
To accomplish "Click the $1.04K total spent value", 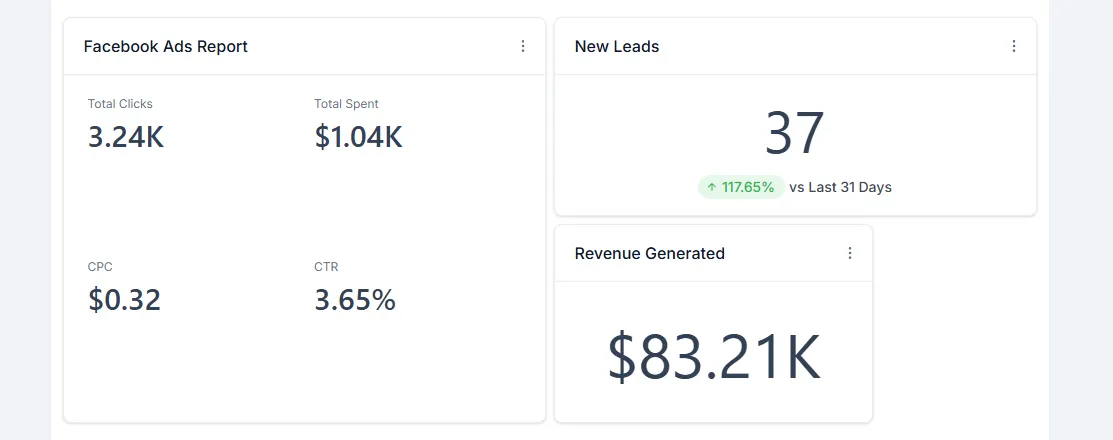I will coord(358,137).
